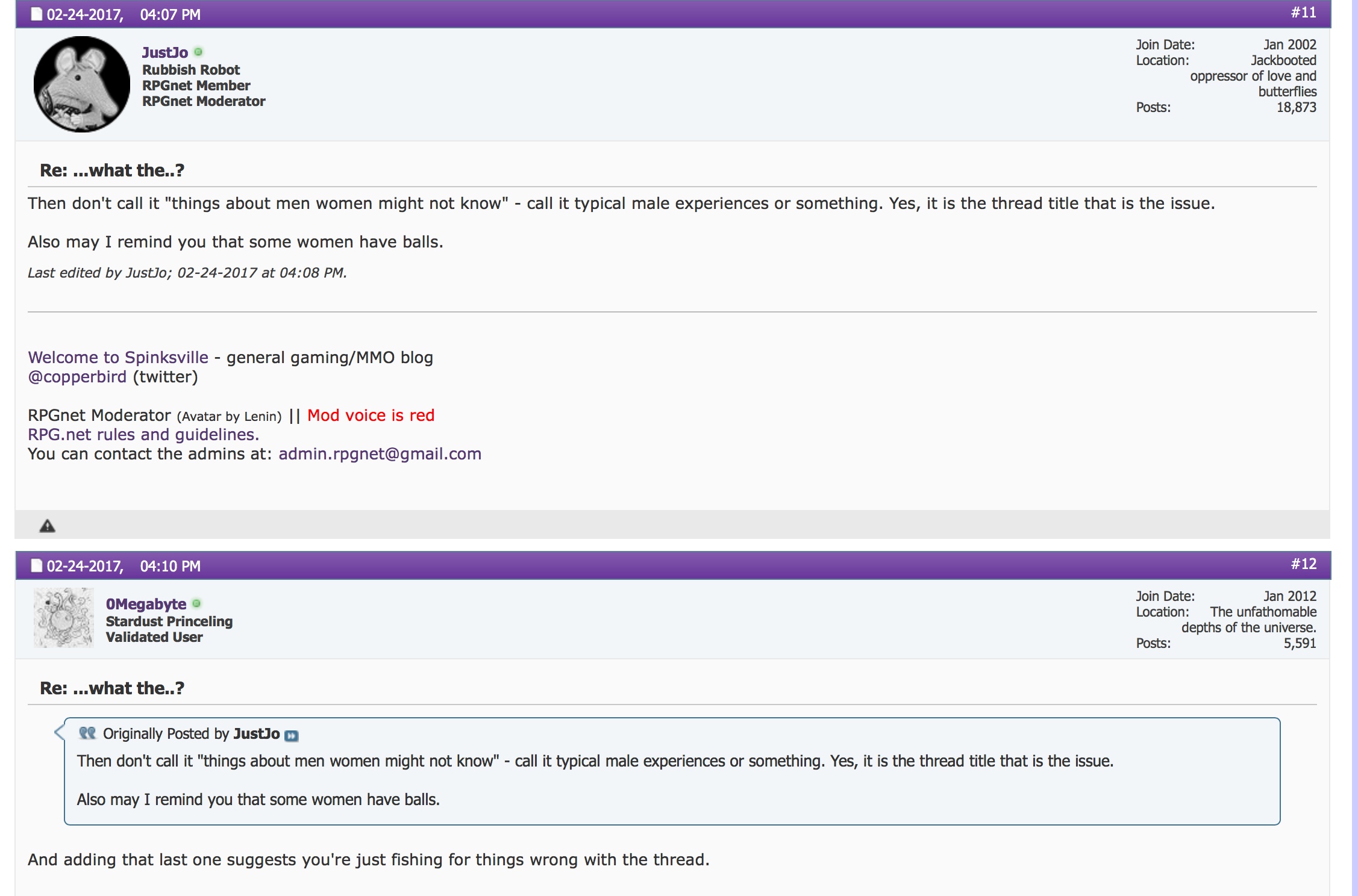
Task: Click 0Megabyte's green online status dot
Action: point(196,603)
